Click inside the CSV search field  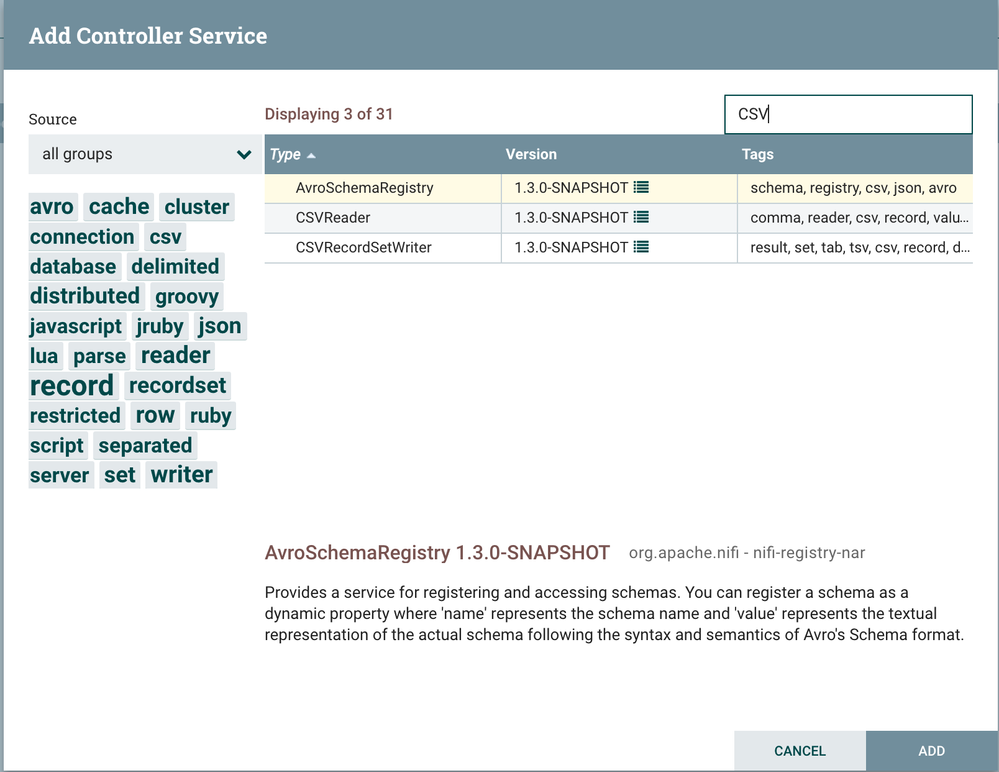coord(848,114)
